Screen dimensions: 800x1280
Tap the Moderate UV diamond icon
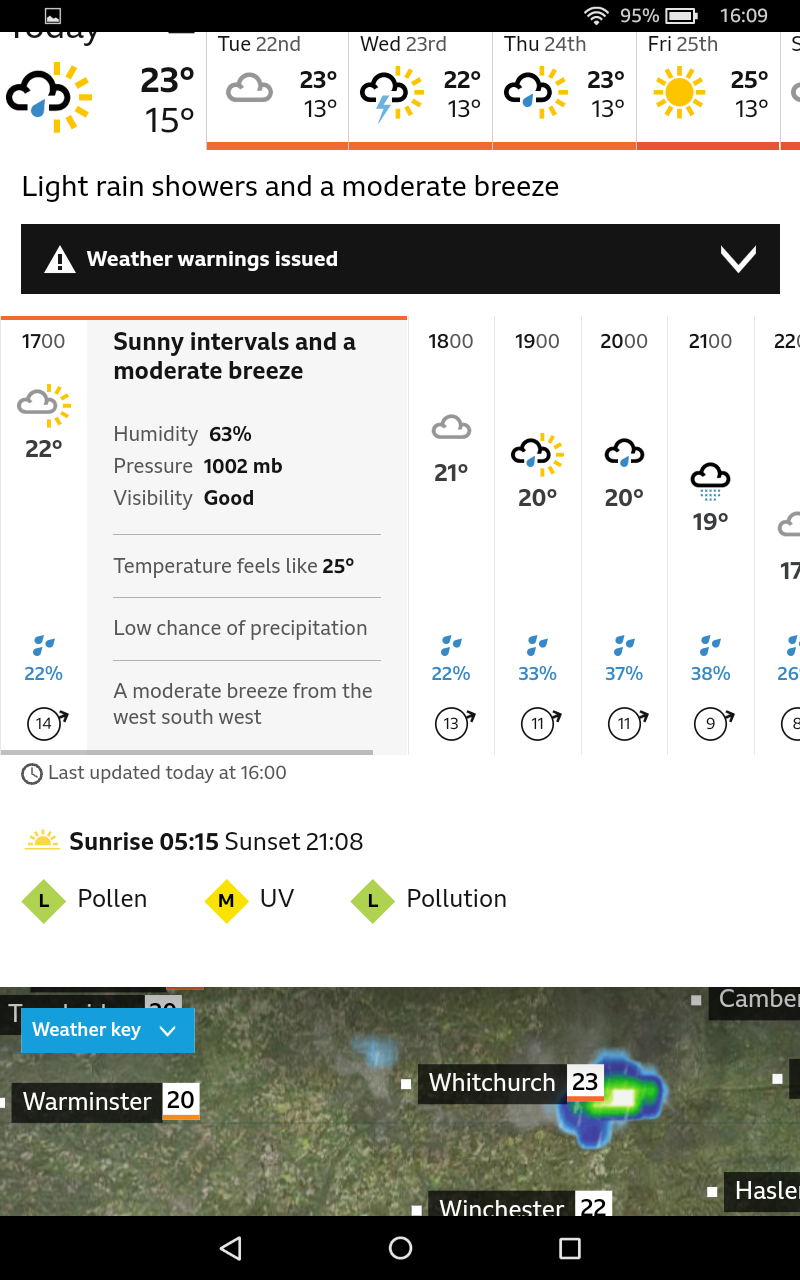point(226,901)
